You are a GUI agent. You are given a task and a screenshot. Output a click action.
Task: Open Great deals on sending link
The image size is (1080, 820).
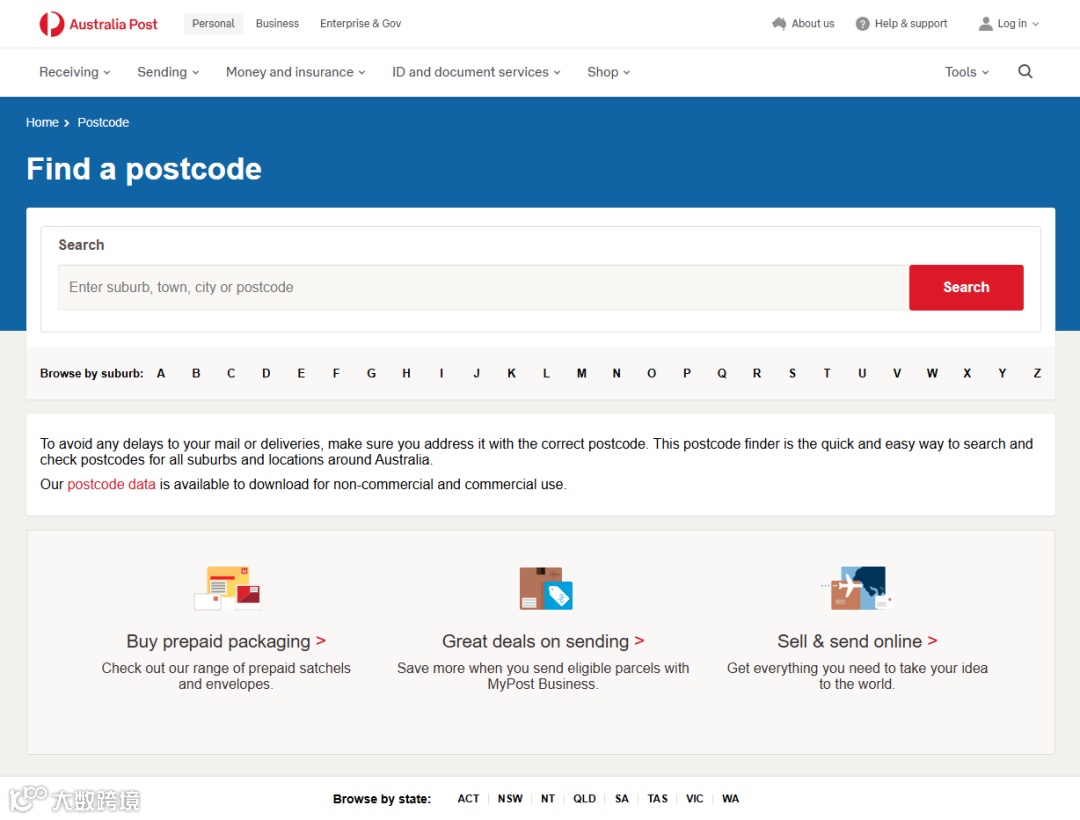pos(543,642)
